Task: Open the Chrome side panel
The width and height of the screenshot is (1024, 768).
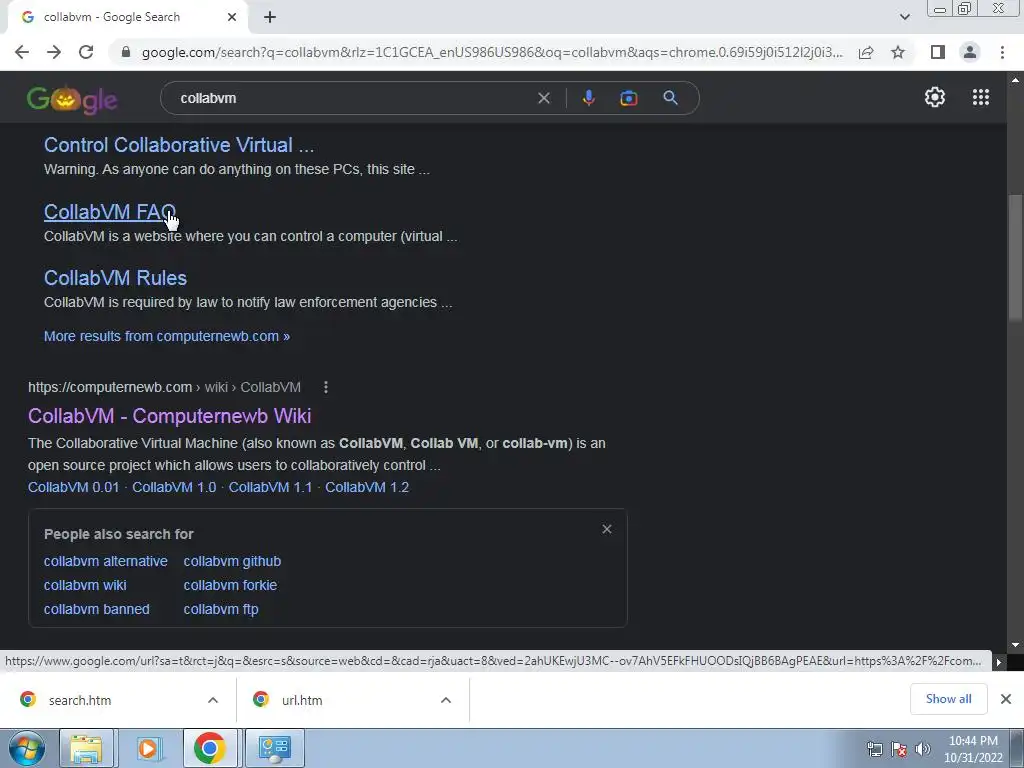Action: coord(938,52)
